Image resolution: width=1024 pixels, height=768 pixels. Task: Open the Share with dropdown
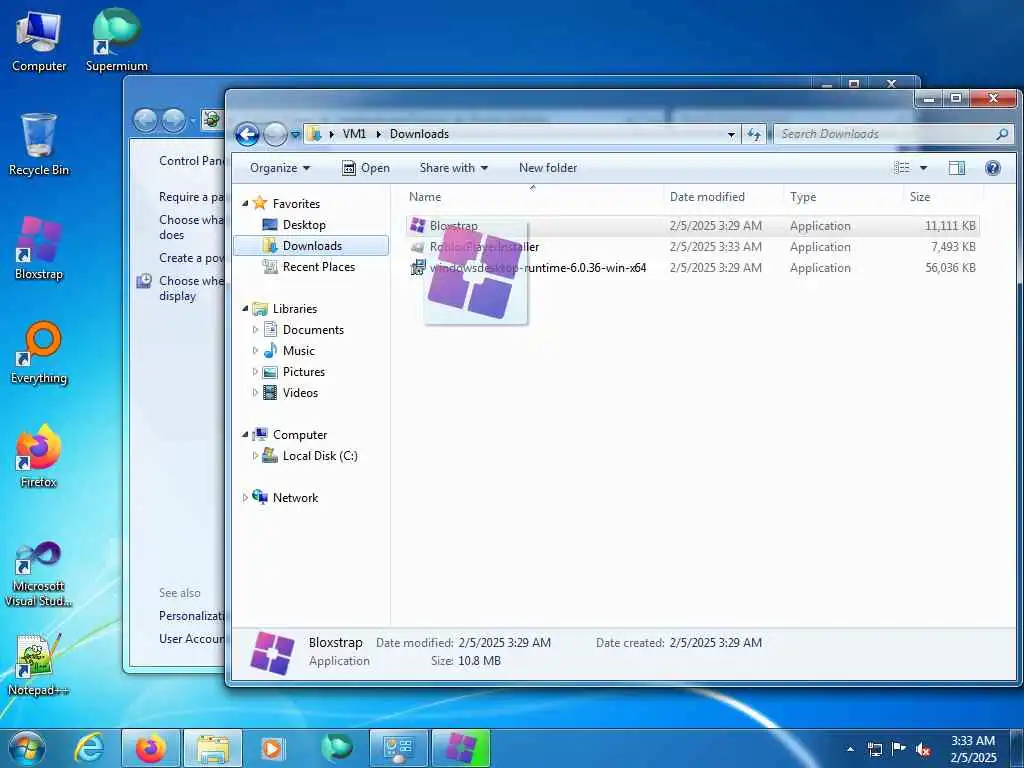[453, 168]
